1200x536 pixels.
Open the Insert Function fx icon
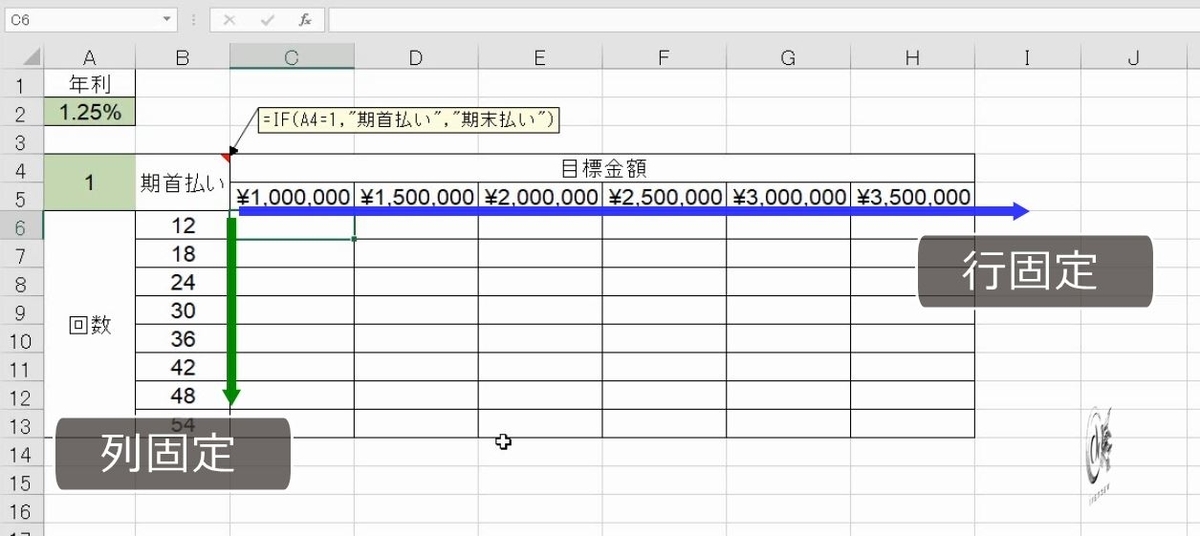[305, 19]
